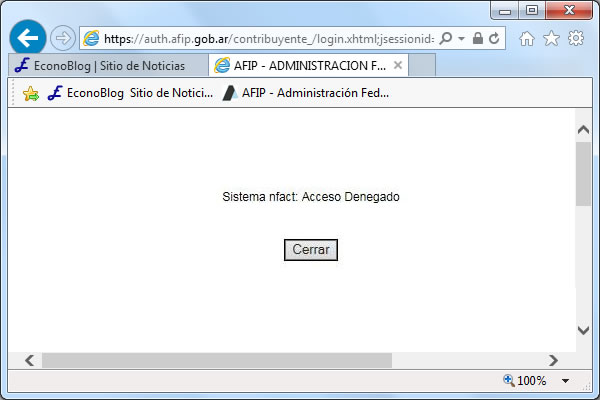600x400 pixels.
Task: Click the Add to Favorites bar star icon
Action: point(30,93)
